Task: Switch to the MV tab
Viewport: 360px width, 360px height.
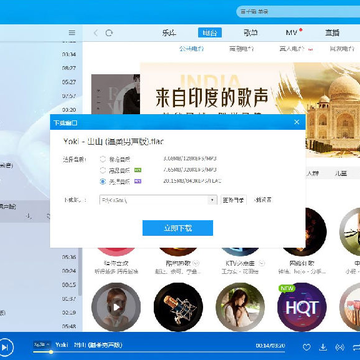Action: coord(291,33)
